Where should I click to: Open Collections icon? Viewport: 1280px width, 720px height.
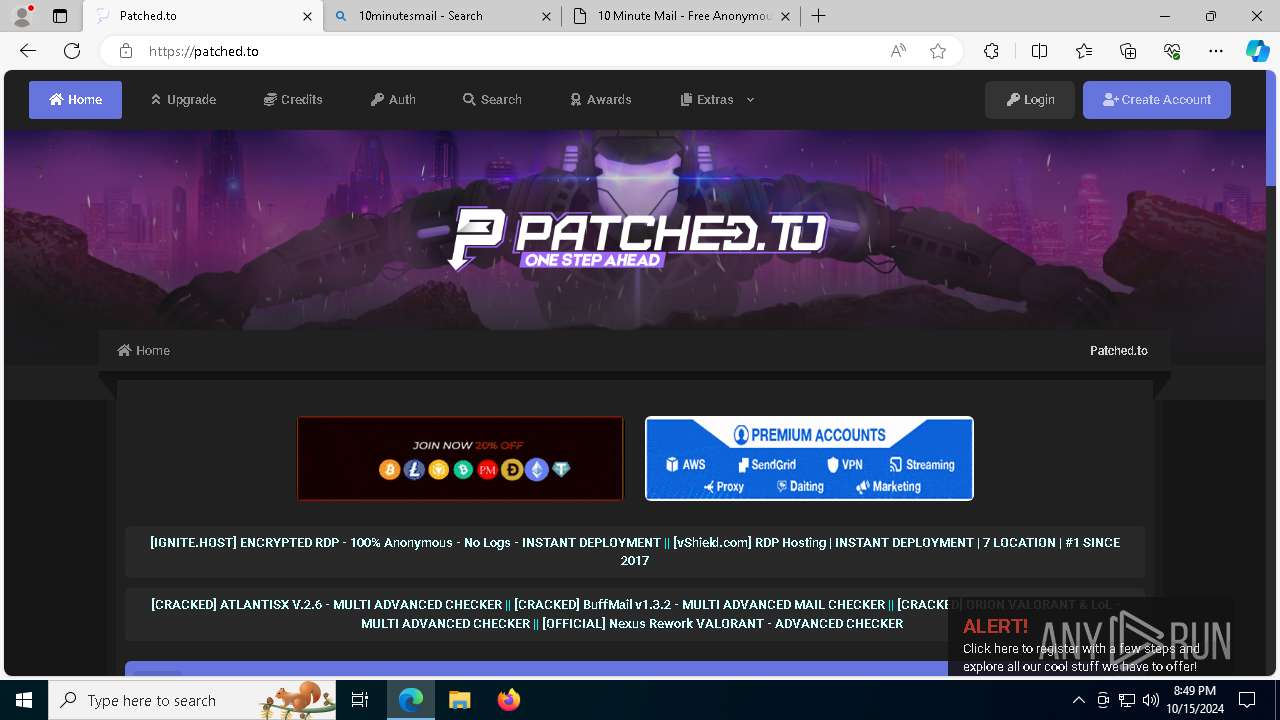pos(1128,51)
